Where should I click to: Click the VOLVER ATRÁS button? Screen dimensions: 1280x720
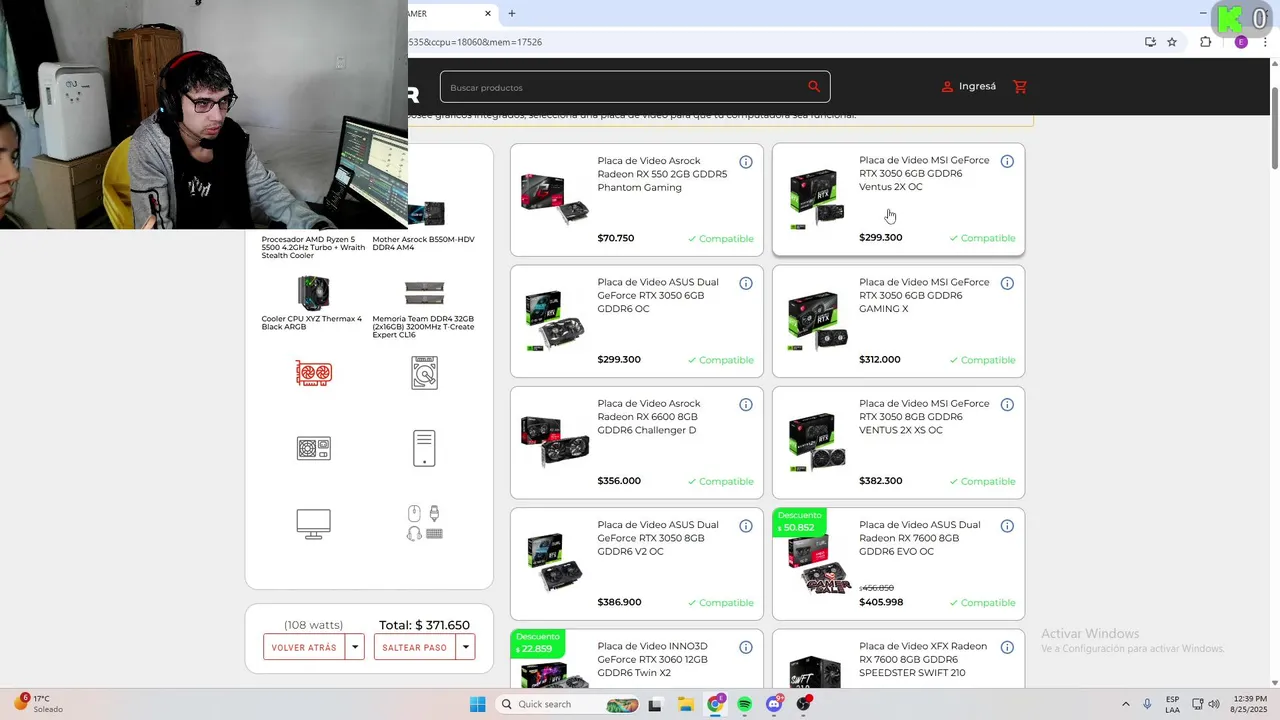[304, 647]
